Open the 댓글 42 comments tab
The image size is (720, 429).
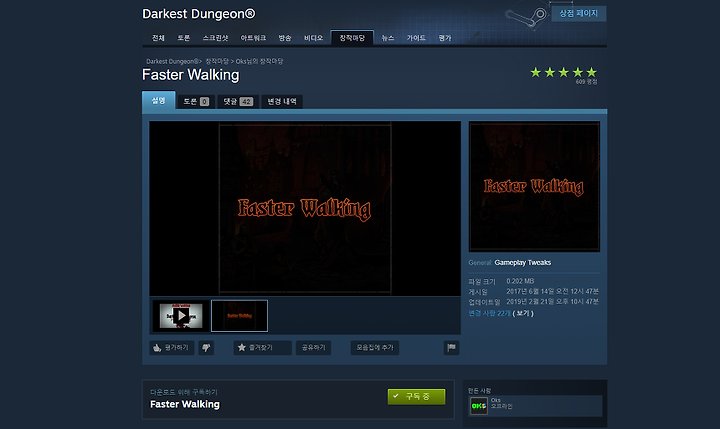pyautogui.click(x=238, y=102)
